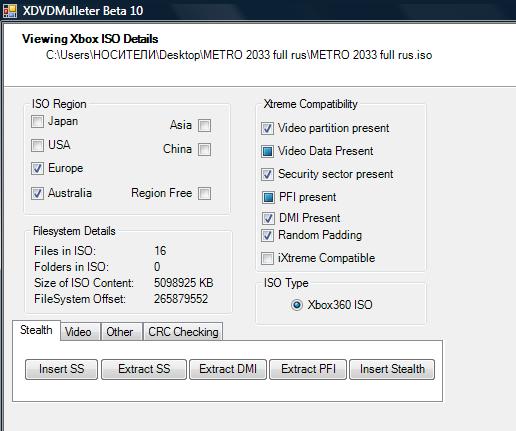Screen dimensions: 516x431
Task: Click the ISO Region group label
Action: click(59, 104)
